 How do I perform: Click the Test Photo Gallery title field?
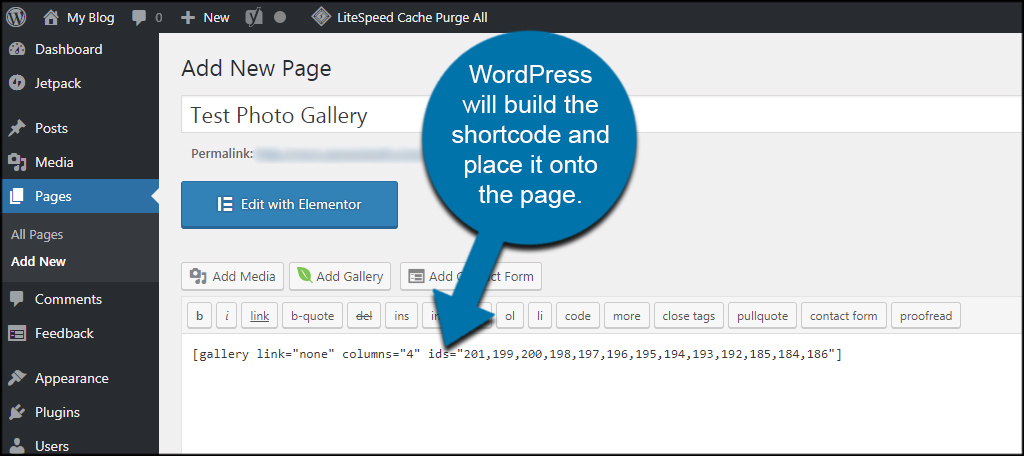click(602, 115)
